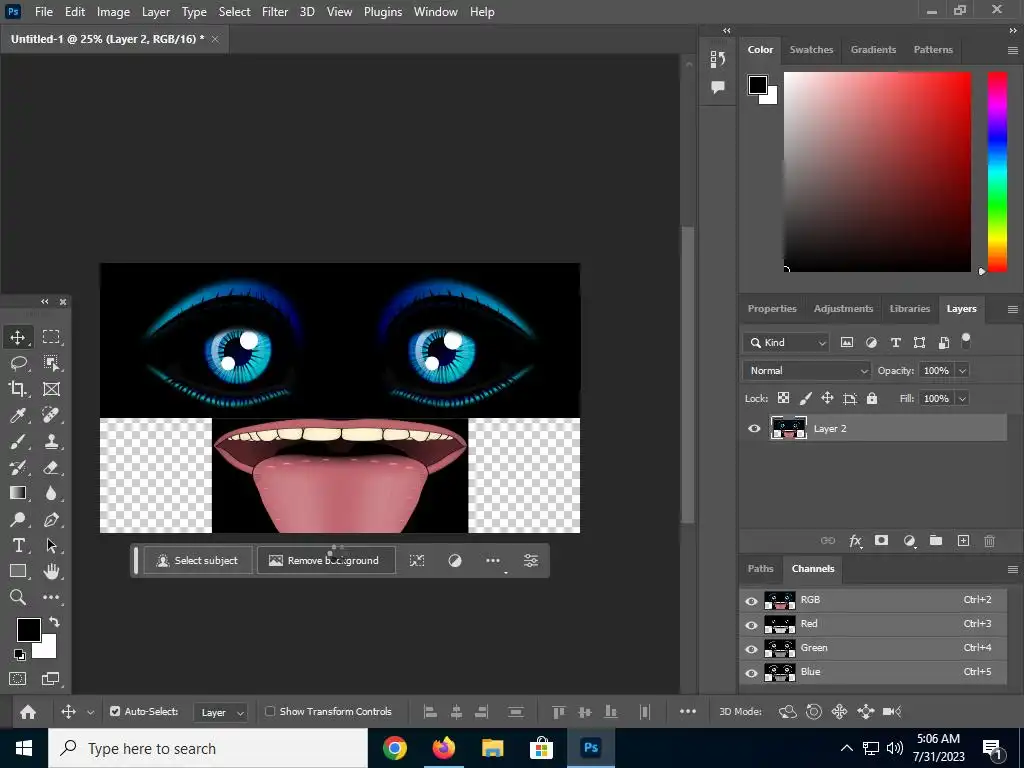Select the Crop tool

click(18, 389)
